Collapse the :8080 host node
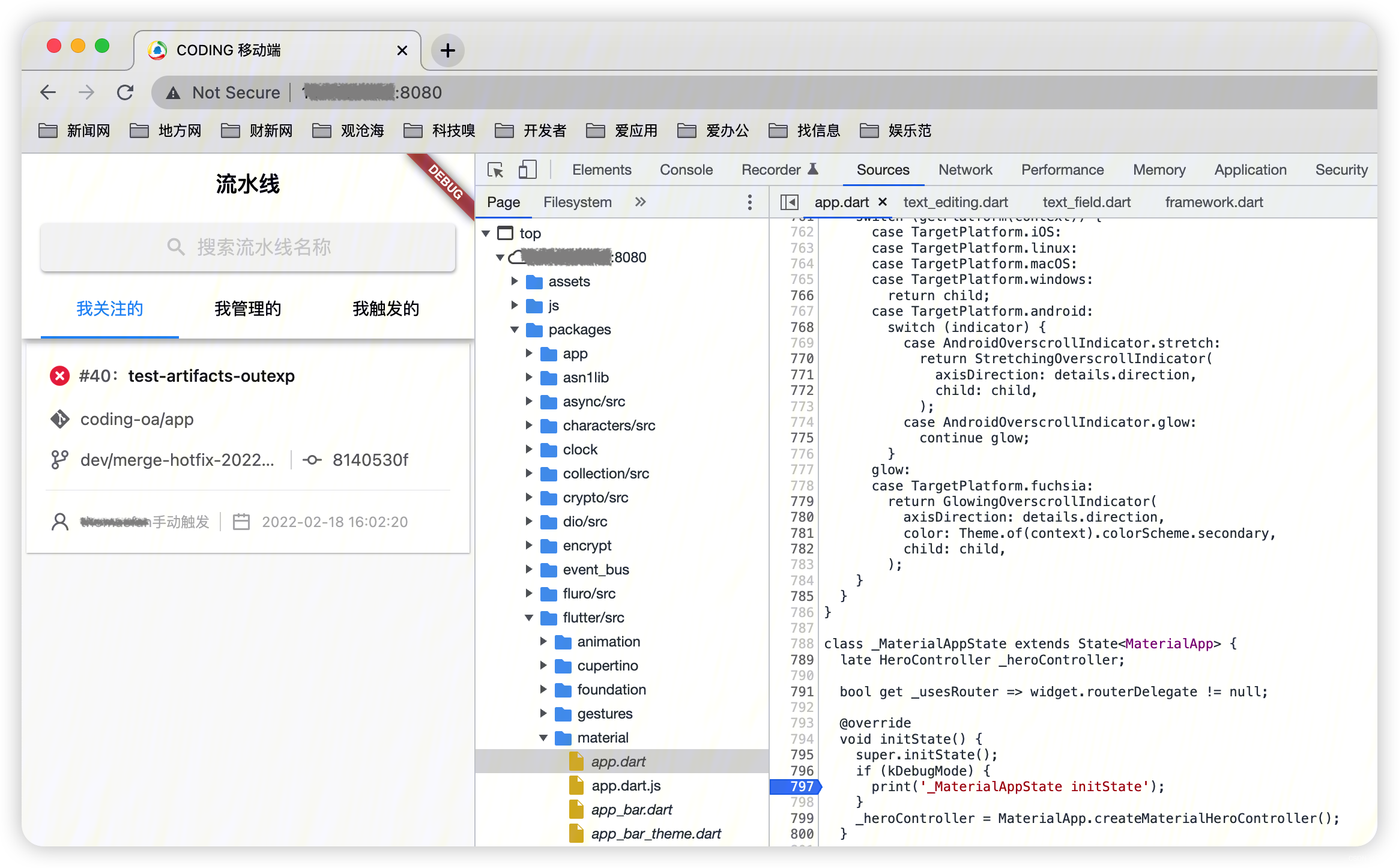This screenshot has width=1399, height=868. point(500,257)
